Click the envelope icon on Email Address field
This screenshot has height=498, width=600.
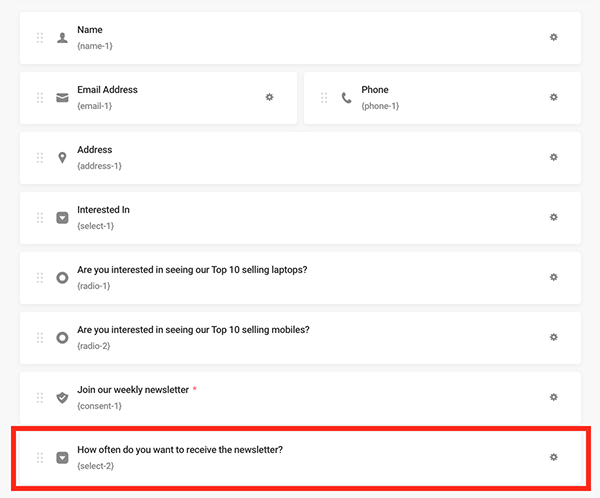click(62, 98)
